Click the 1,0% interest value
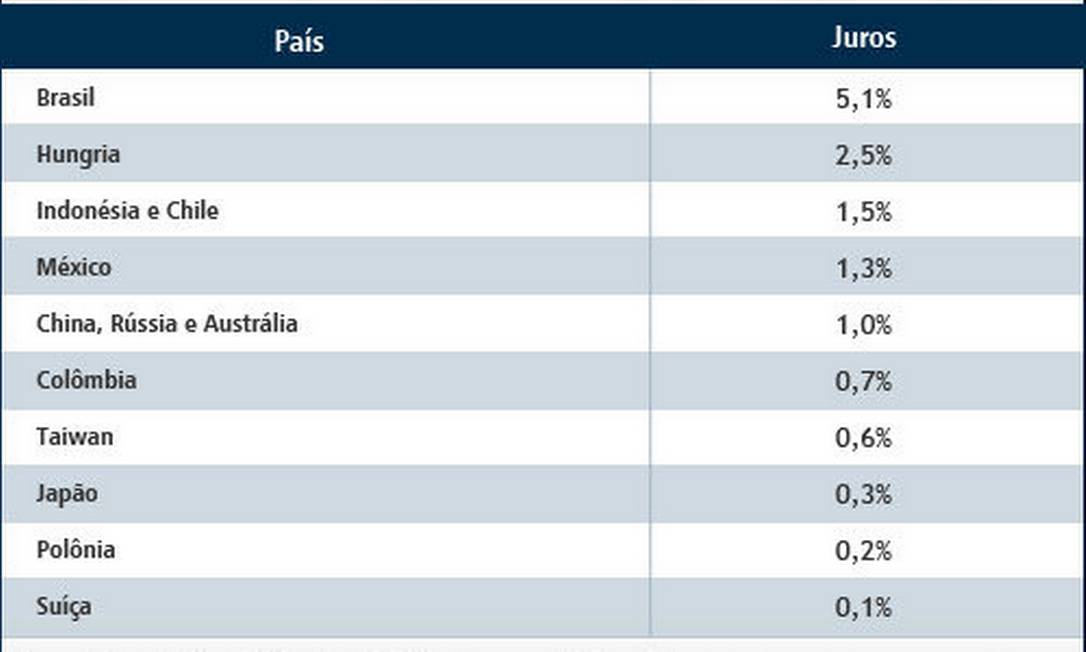Viewport: 1086px width, 652px height. click(864, 325)
